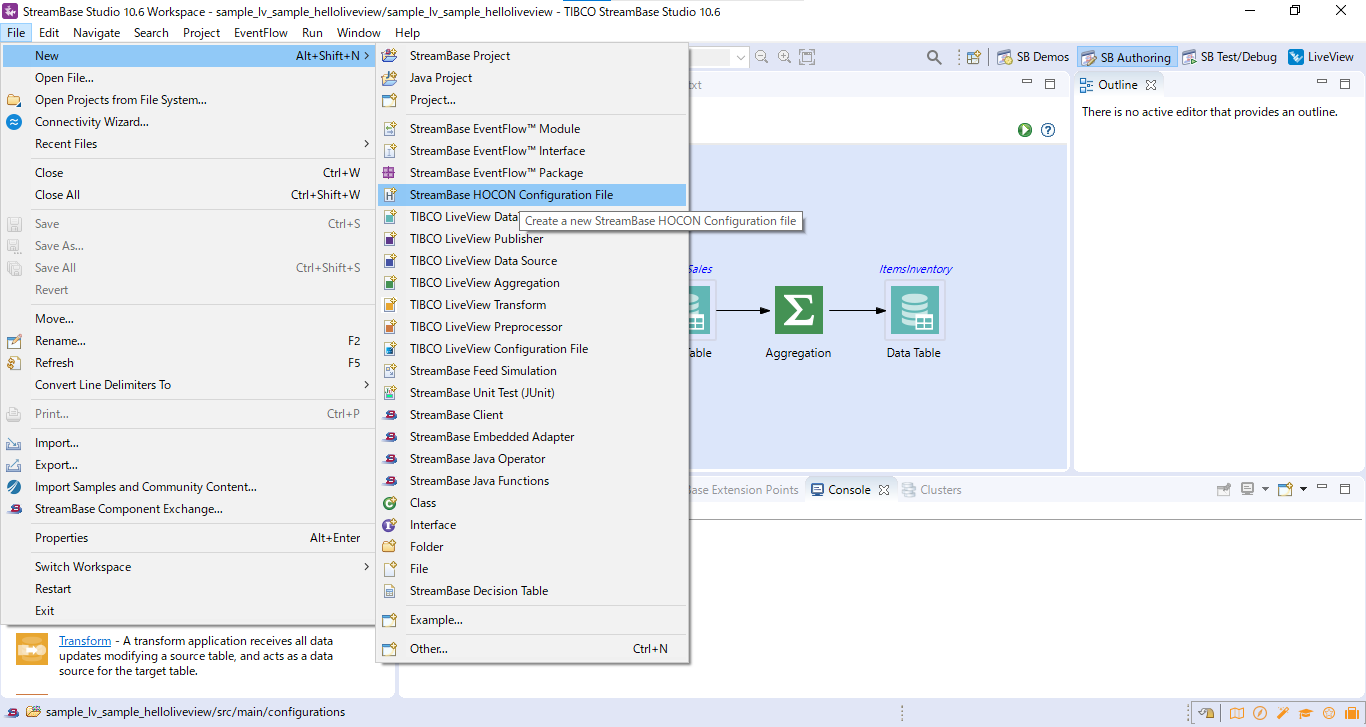
Task: Click the zoom to fit icon
Action: 808,57
